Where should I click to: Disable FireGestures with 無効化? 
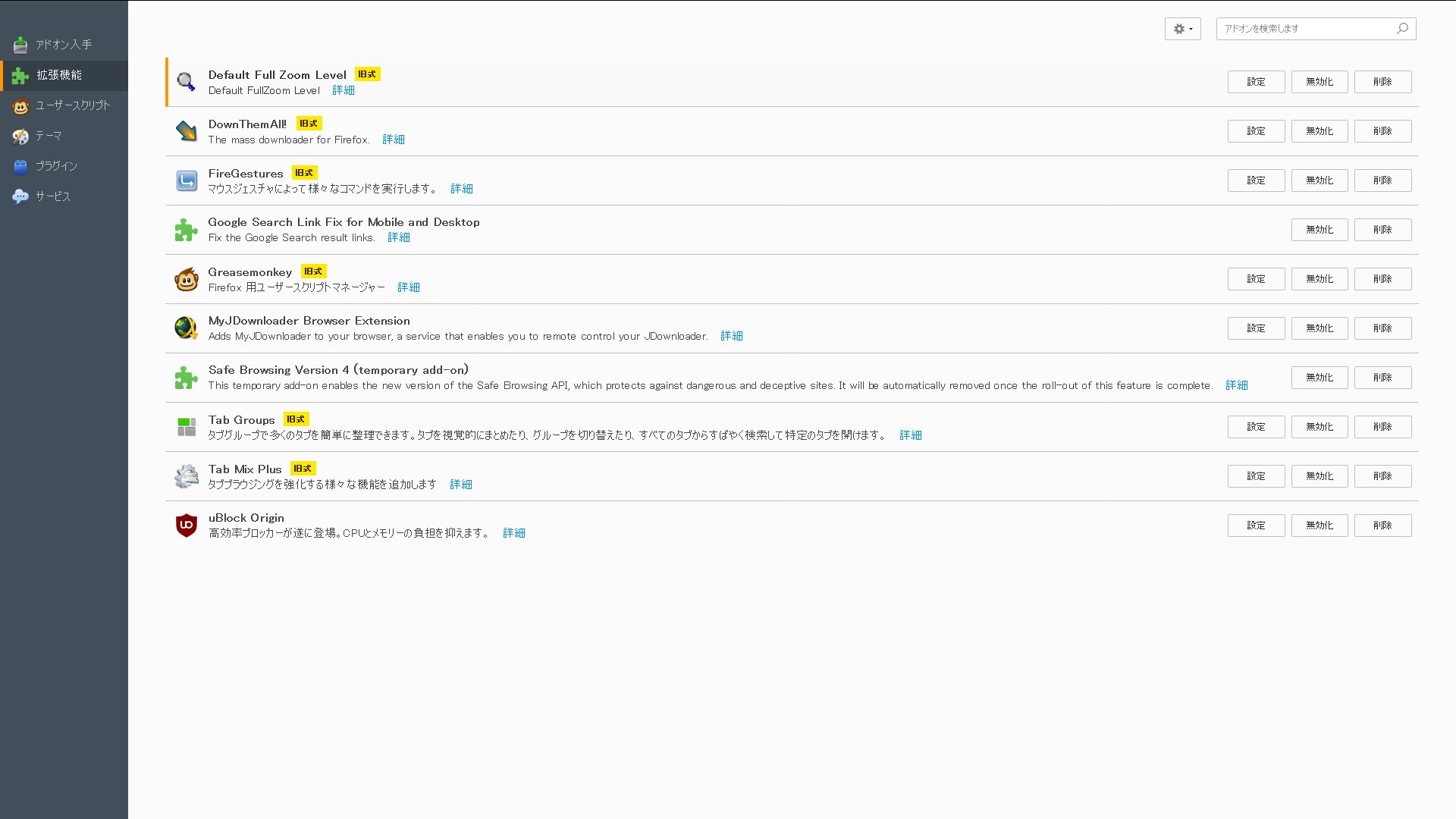(x=1319, y=180)
